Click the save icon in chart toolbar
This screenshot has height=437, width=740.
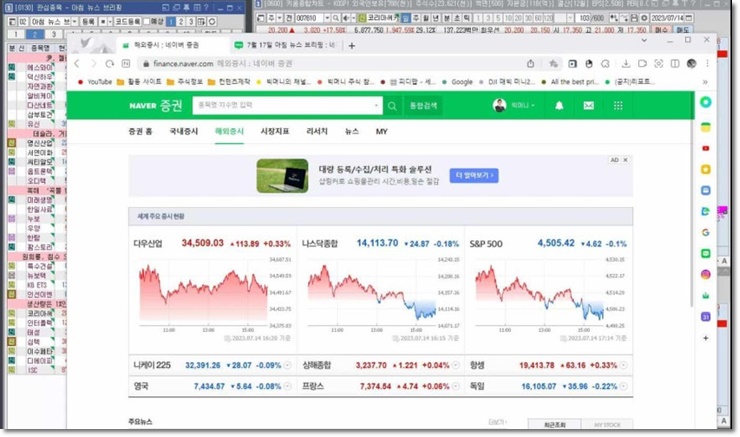[x=634, y=18]
